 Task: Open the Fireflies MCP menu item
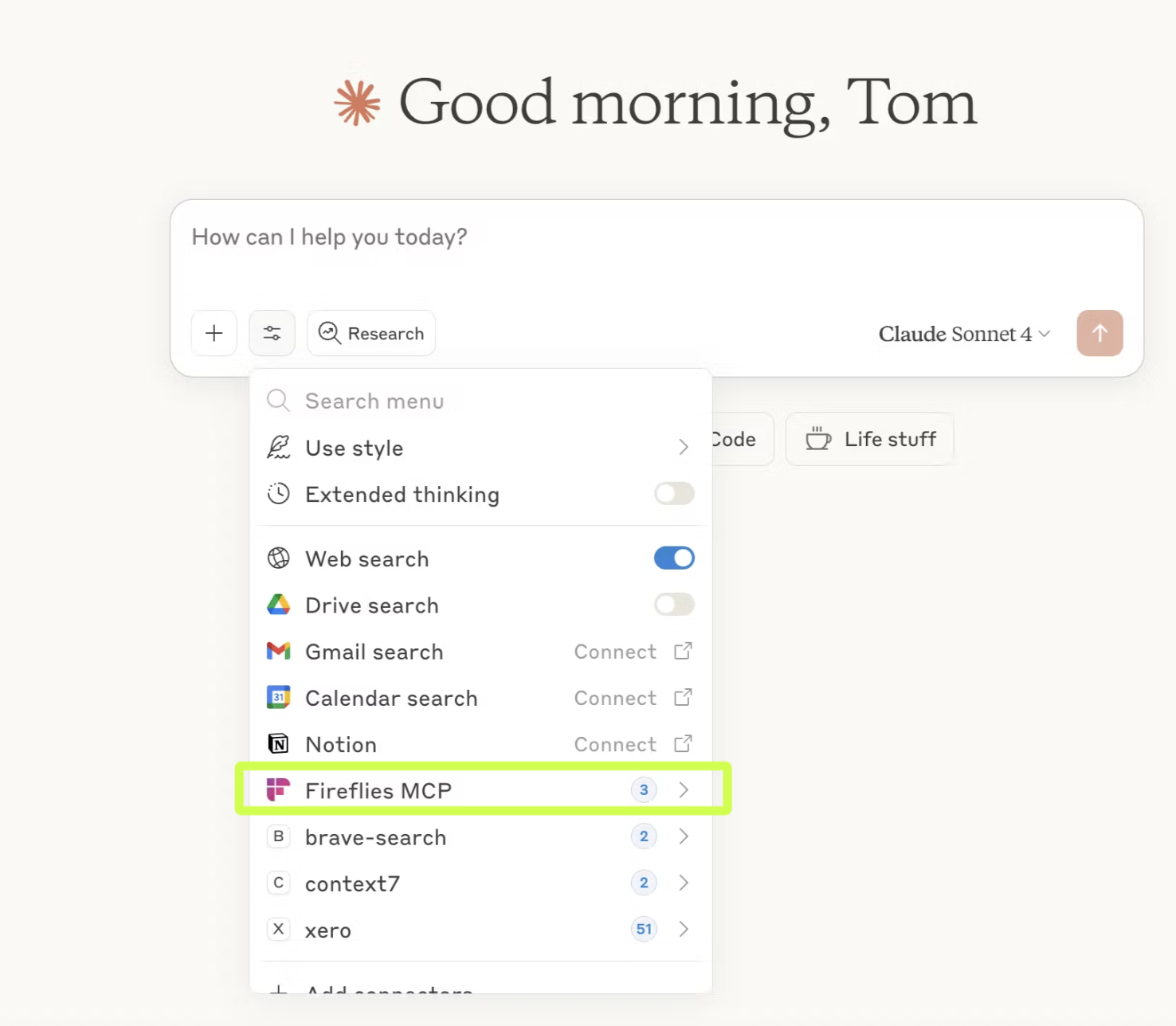point(480,790)
